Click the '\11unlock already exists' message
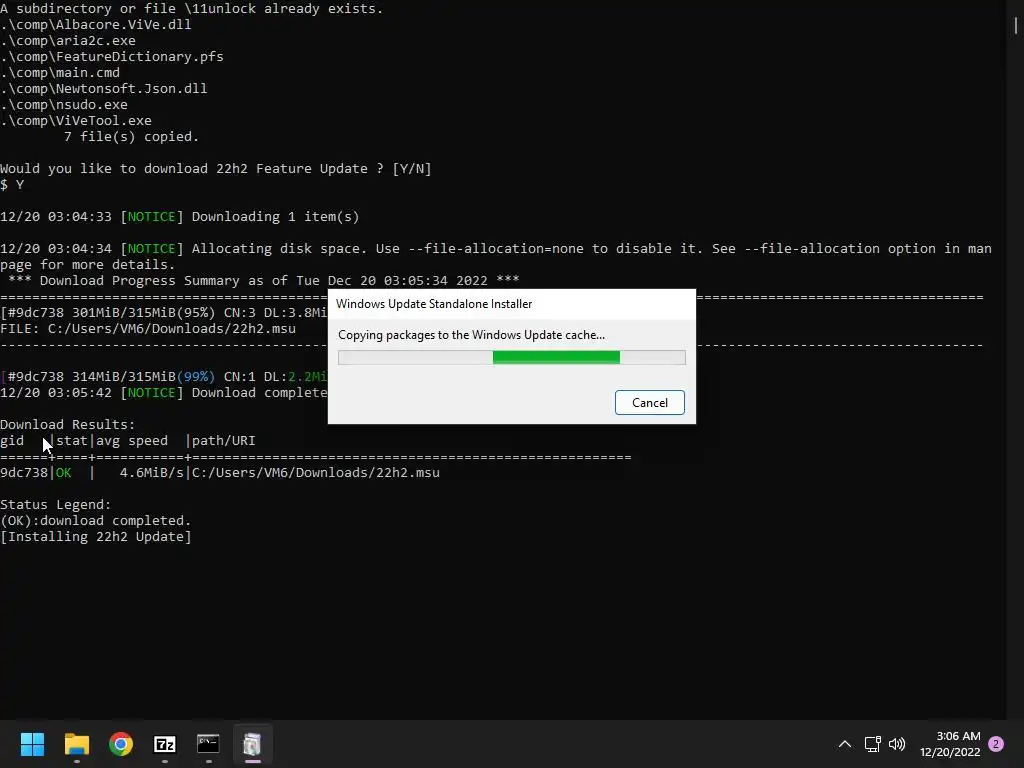The width and height of the screenshot is (1024, 768). point(192,9)
